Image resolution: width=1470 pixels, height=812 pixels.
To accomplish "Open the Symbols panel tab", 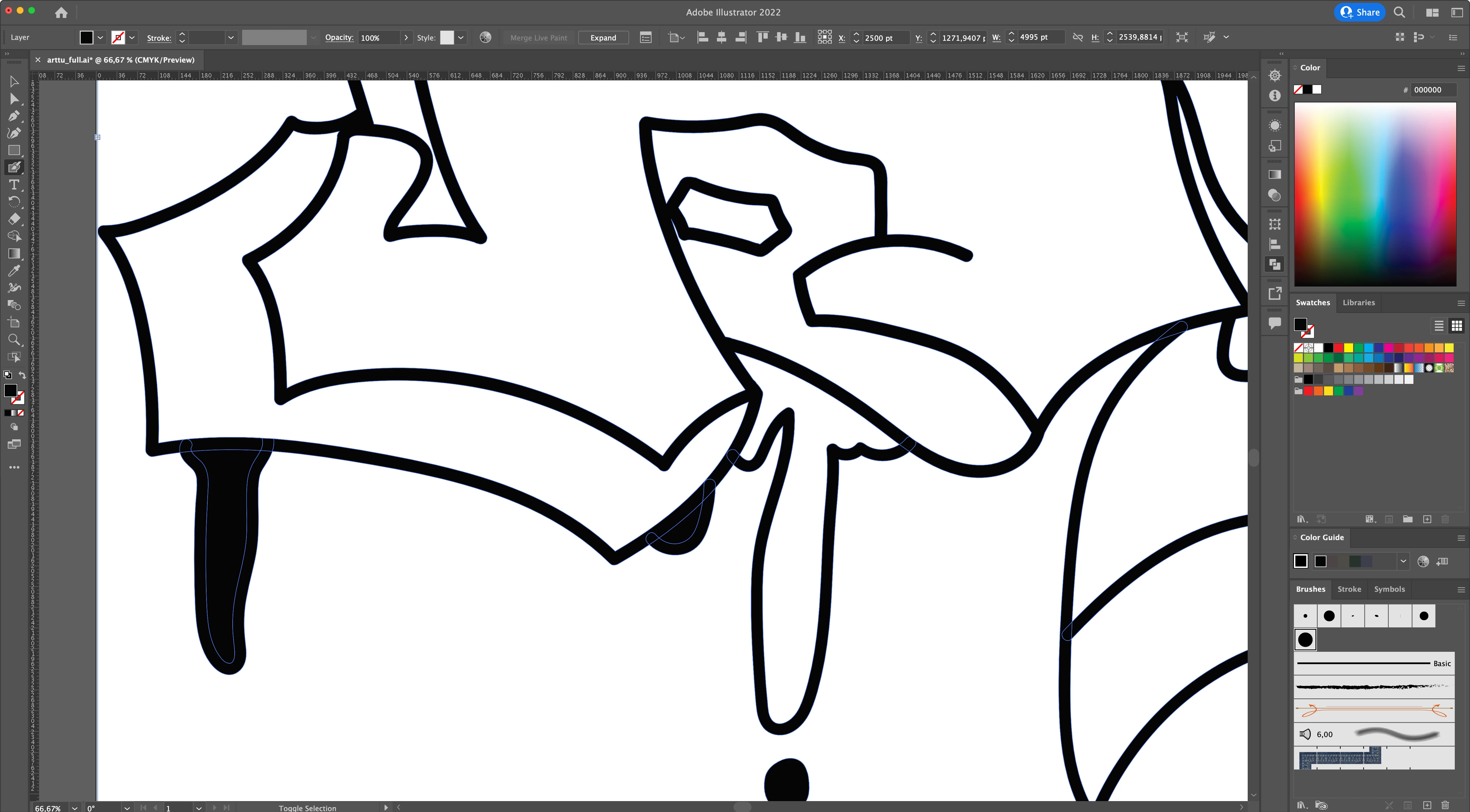I will pos(1389,589).
